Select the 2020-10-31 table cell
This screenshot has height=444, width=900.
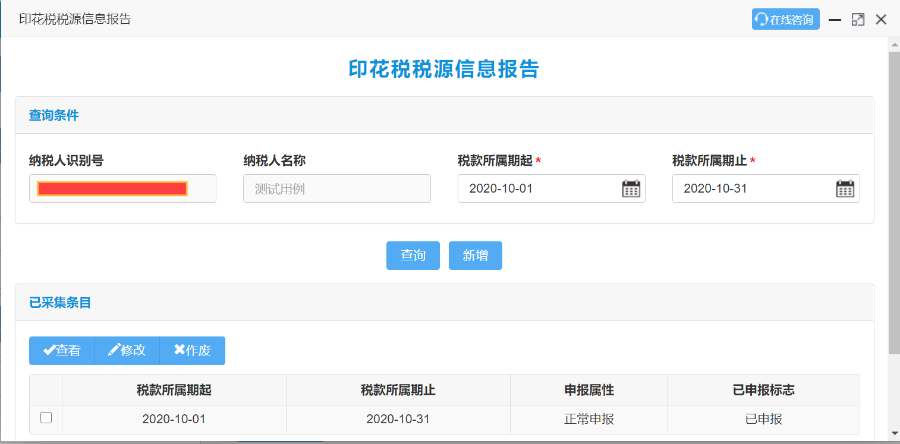coord(398,419)
